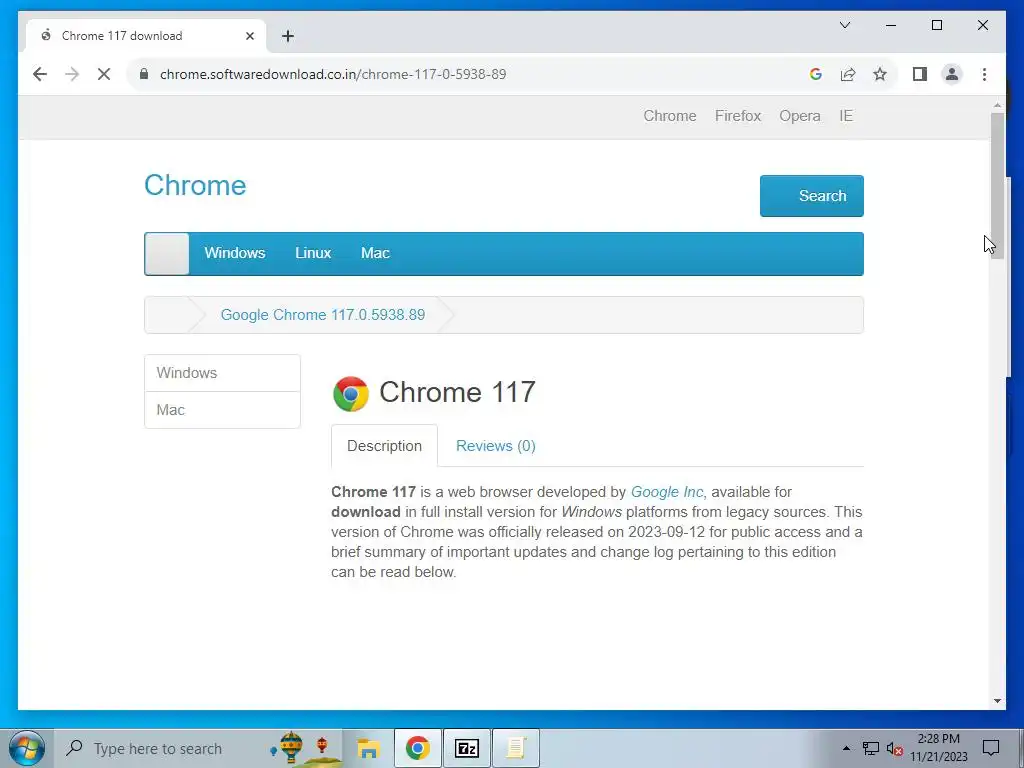This screenshot has height=768, width=1024.
Task: Open IE link in top navigation
Action: coord(846,116)
